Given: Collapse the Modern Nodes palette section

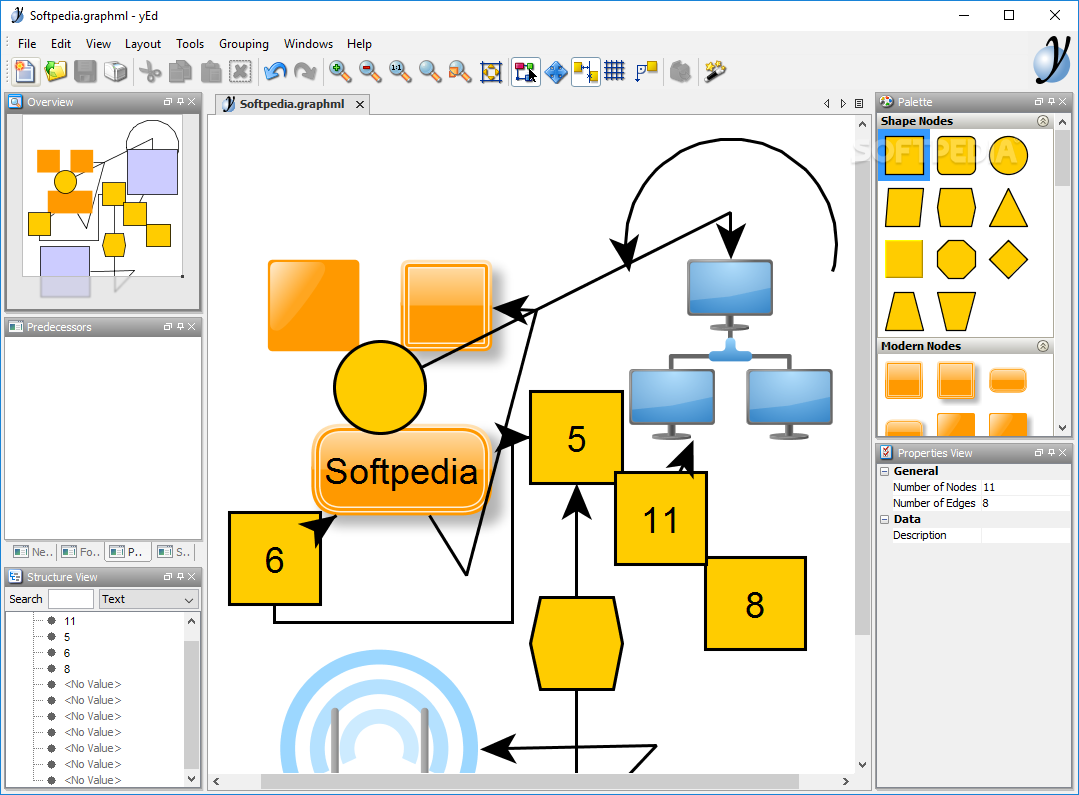Looking at the screenshot, I should pos(1043,346).
